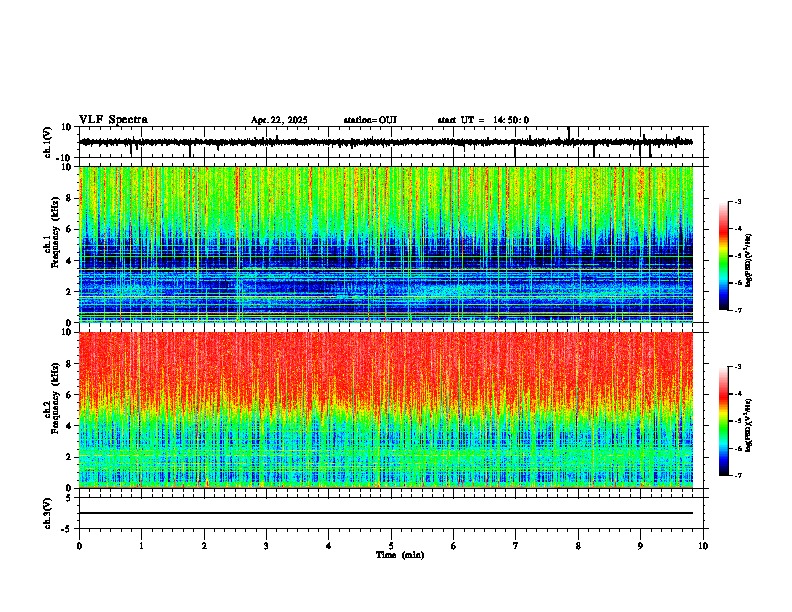Click time axis tick label "9"

pos(640,546)
